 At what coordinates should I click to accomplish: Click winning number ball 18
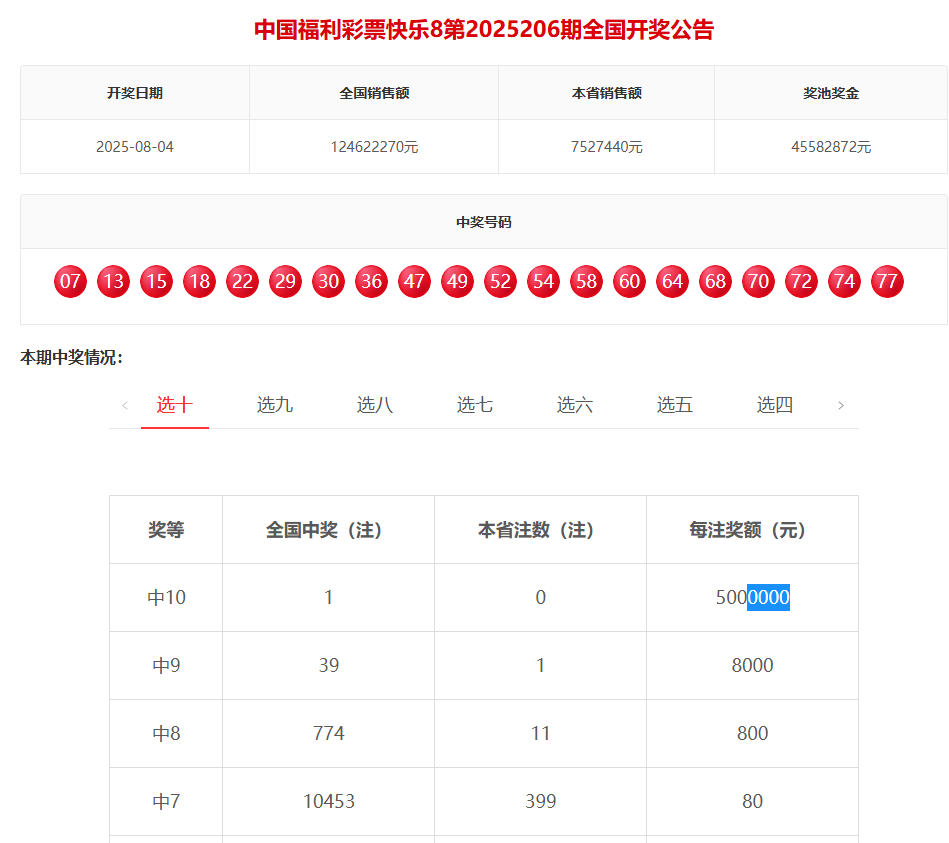[199, 281]
